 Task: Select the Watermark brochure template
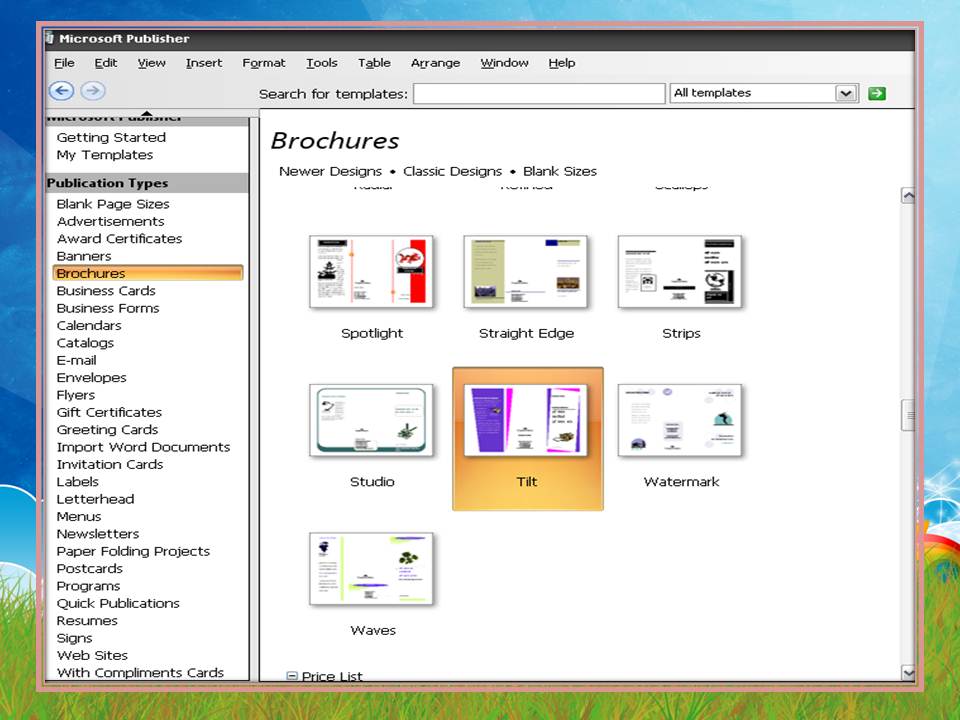[x=680, y=421]
